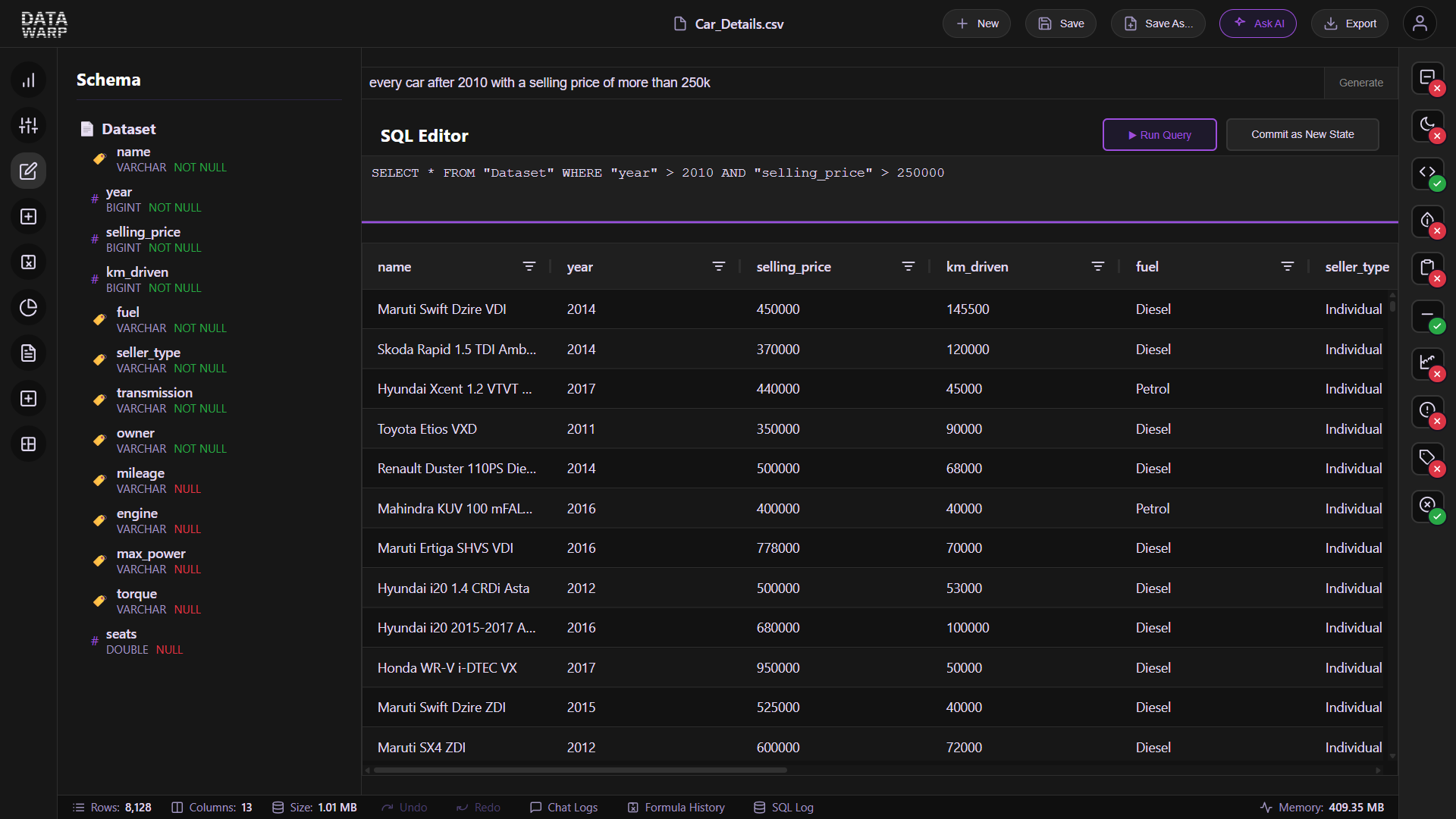
Task: Open Formula History from status bar
Action: [x=676, y=808]
